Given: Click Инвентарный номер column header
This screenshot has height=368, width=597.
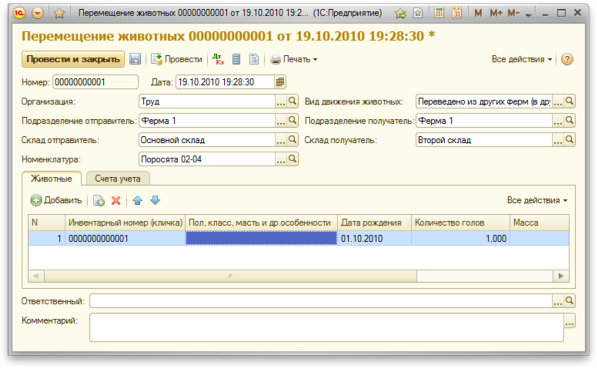Looking at the screenshot, I should click(125, 223).
